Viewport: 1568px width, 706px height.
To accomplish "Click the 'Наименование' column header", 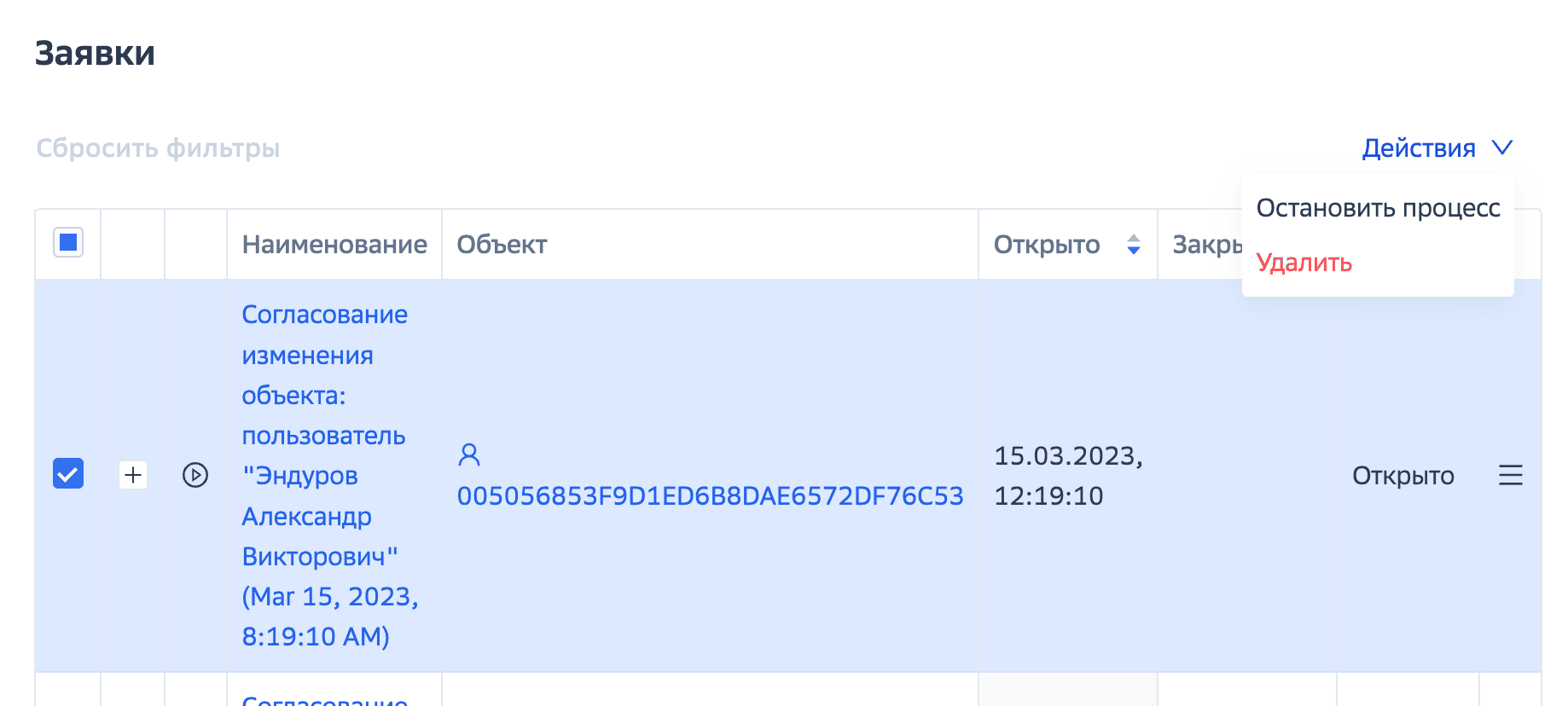I will click(334, 245).
